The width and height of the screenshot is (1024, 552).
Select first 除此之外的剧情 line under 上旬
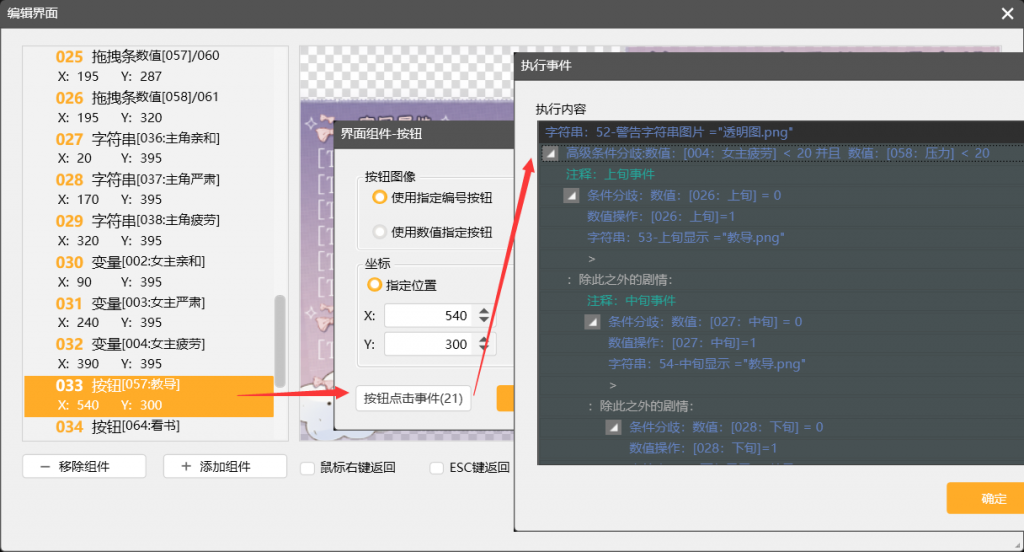[780, 280]
